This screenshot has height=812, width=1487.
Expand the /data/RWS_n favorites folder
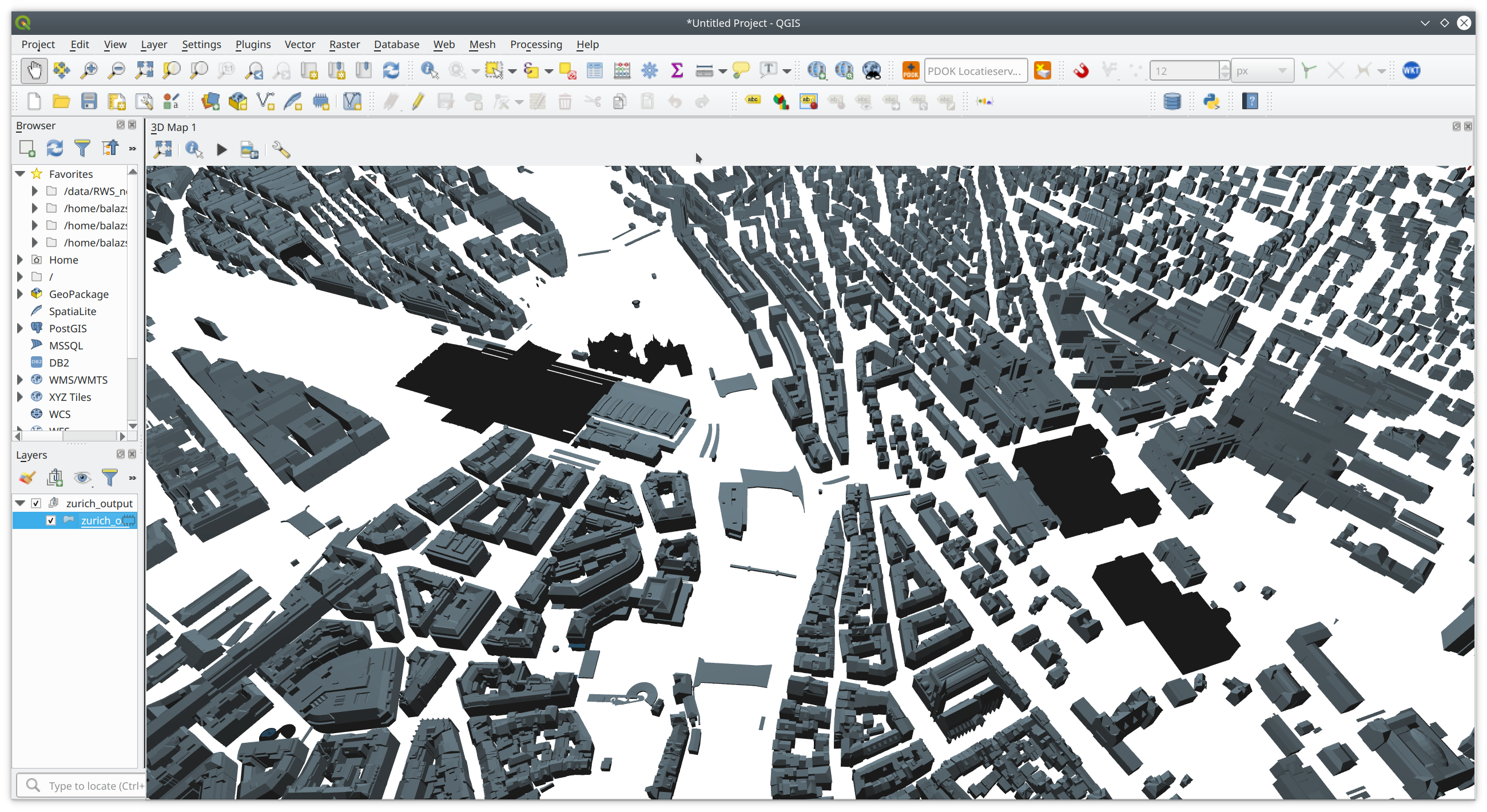point(34,190)
